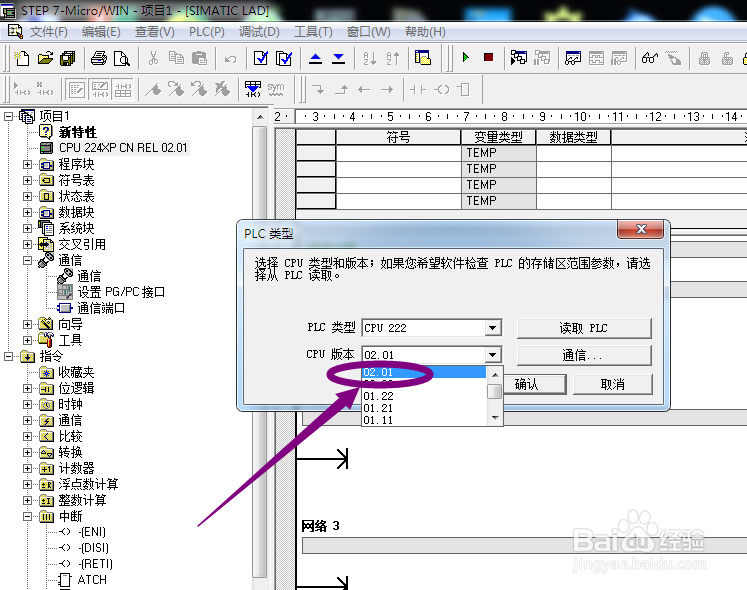Viewport: 747px width, 590px height.
Task: Click the tree panel scroll up arrow
Action: click(x=260, y=117)
